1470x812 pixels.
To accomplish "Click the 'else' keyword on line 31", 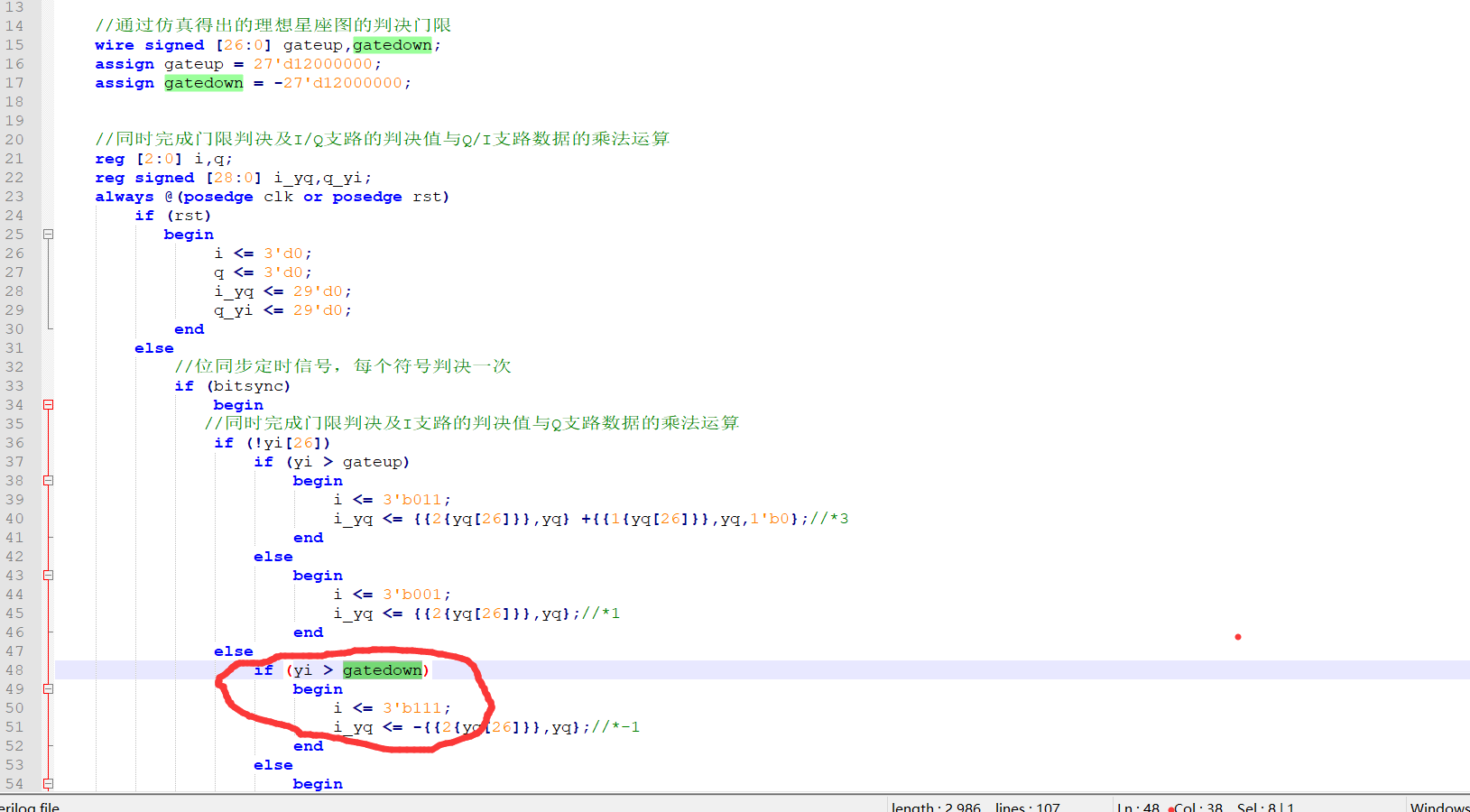I will point(154,348).
